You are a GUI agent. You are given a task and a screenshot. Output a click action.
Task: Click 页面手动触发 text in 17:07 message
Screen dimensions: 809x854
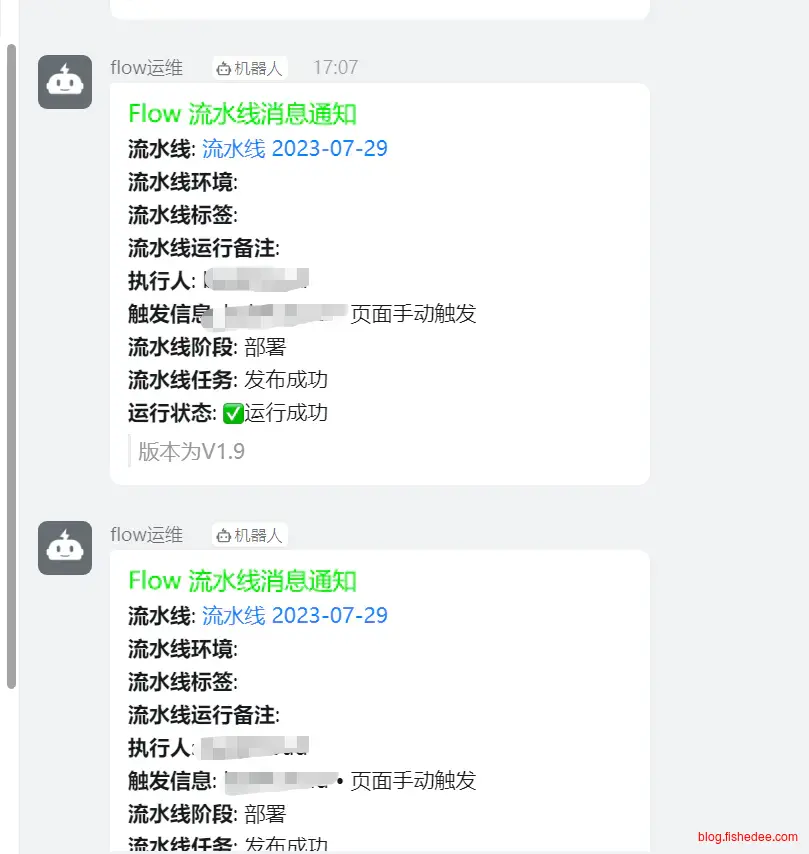pyautogui.click(x=413, y=314)
